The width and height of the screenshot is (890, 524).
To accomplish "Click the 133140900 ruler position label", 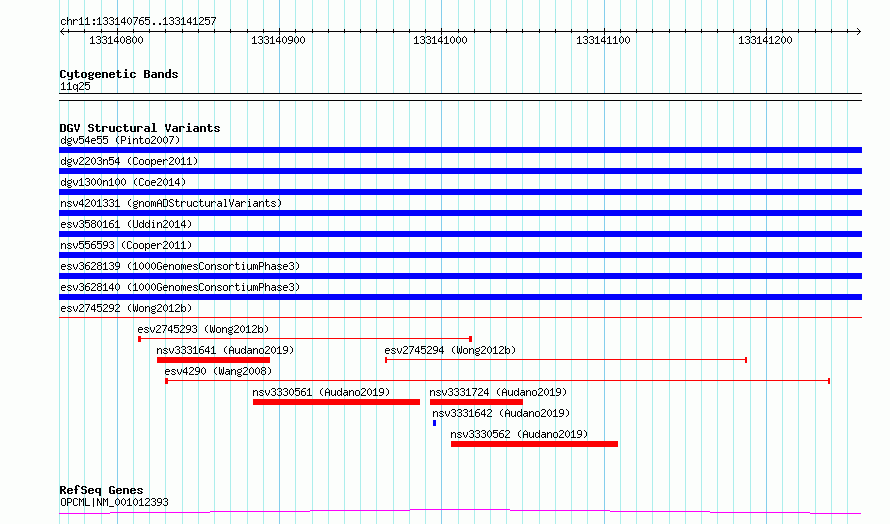I will point(278,40).
